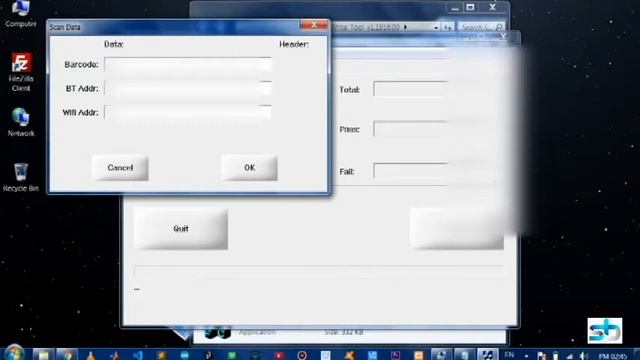640x360 pixels.
Task: Open VLC media player taskbar icon
Action: click(x=91, y=355)
